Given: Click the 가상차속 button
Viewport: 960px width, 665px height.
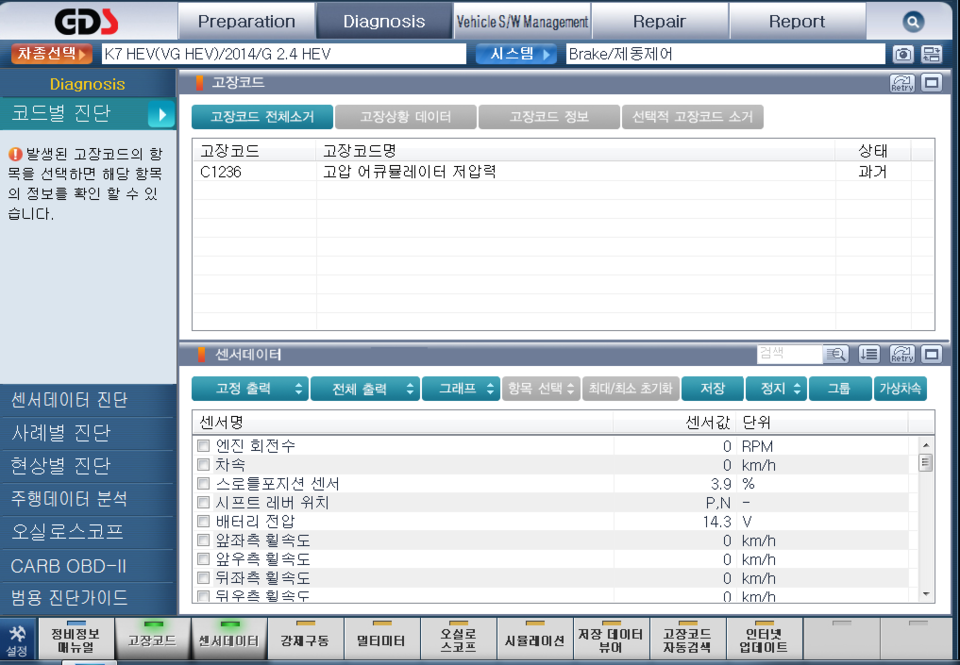Looking at the screenshot, I should pyautogui.click(x=900, y=389).
